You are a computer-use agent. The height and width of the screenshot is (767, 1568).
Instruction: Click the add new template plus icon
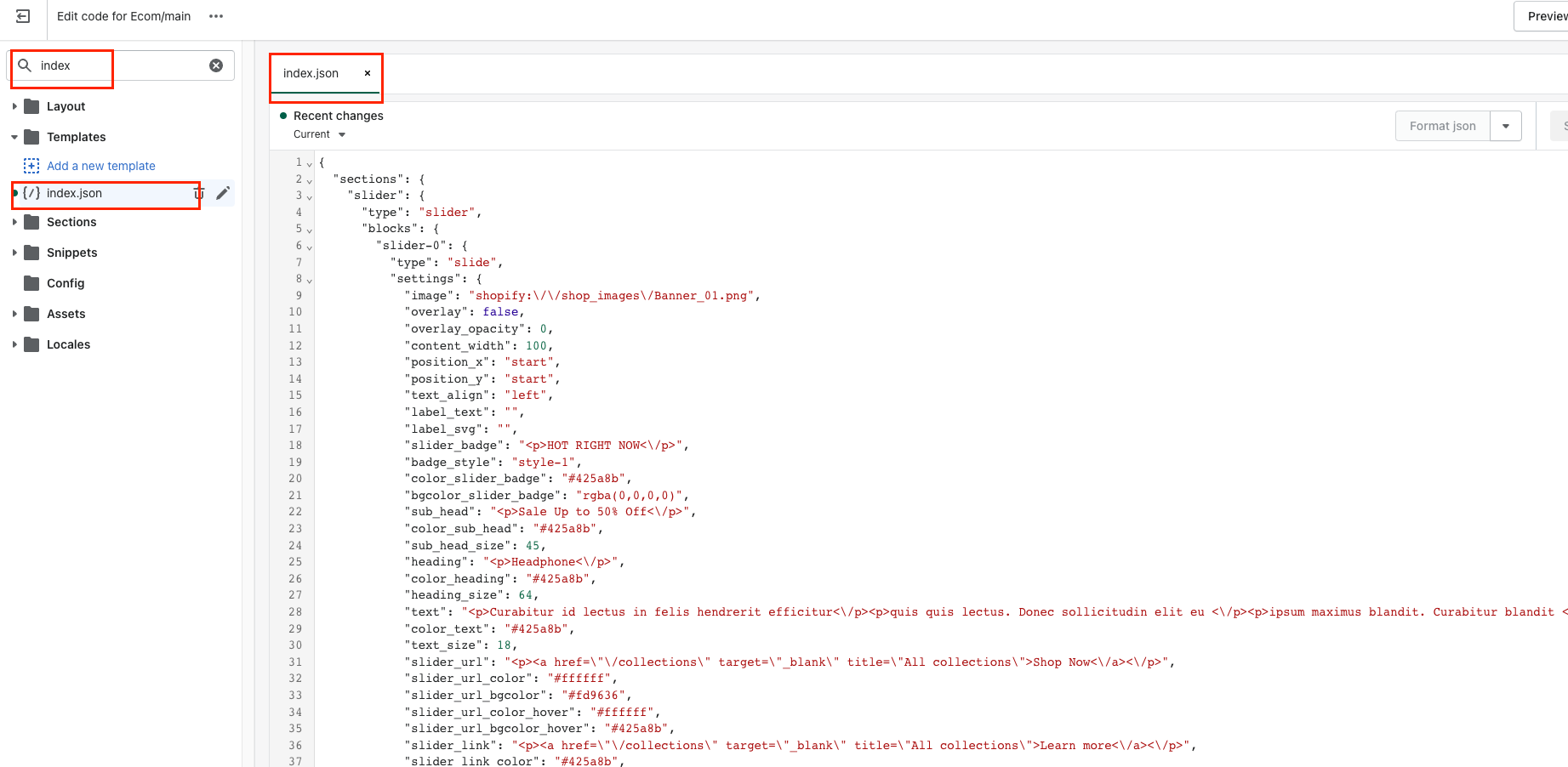31,166
